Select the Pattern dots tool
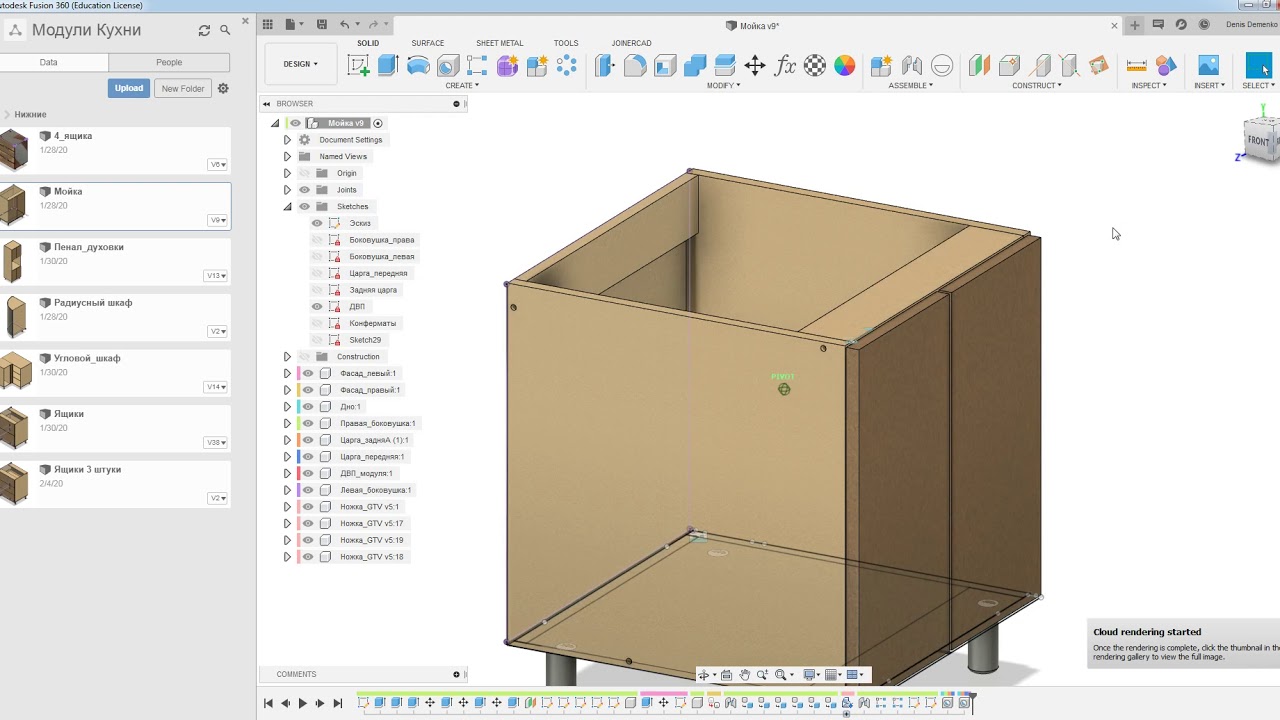This screenshot has width=1280, height=720. (x=567, y=66)
